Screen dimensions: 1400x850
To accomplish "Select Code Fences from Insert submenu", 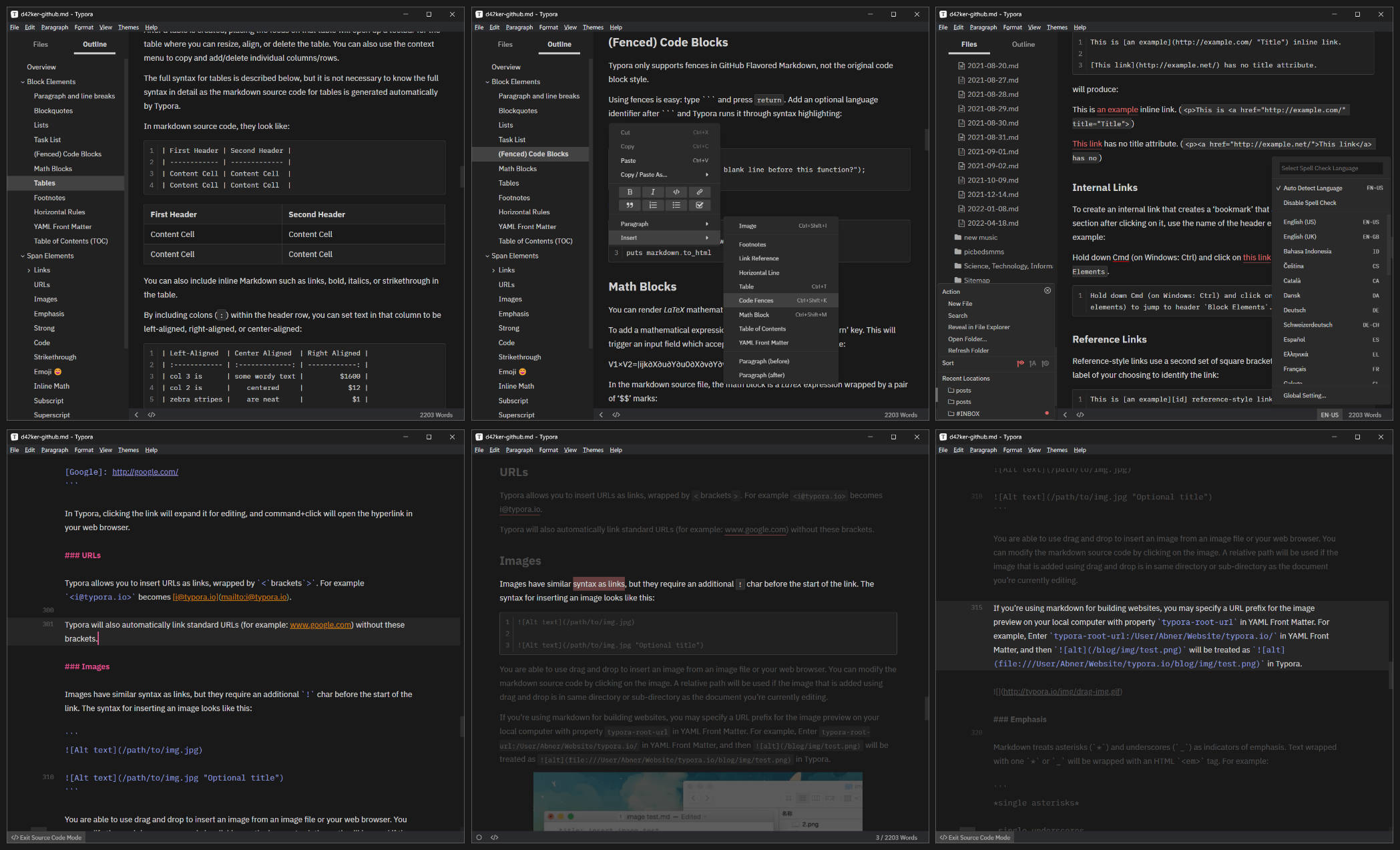I will [781, 300].
